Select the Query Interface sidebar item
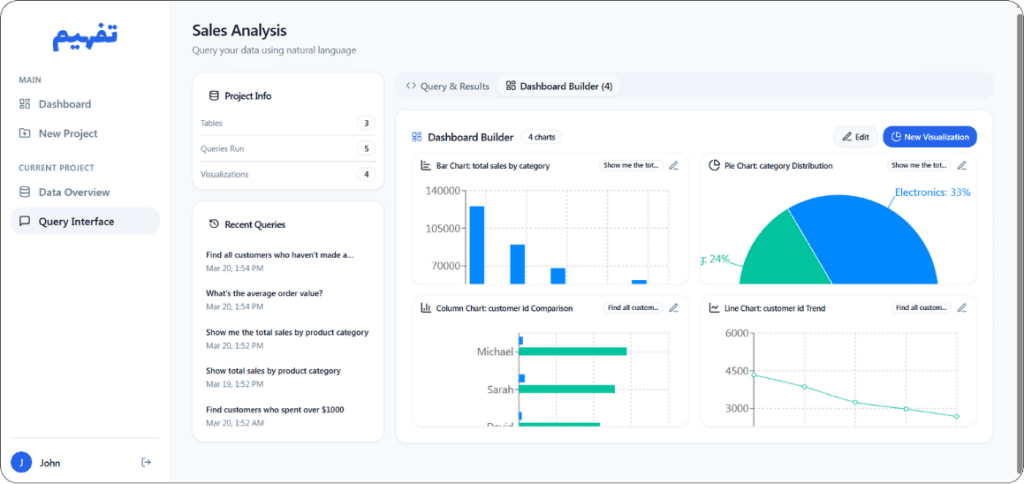1024x484 pixels. pyautogui.click(x=85, y=221)
